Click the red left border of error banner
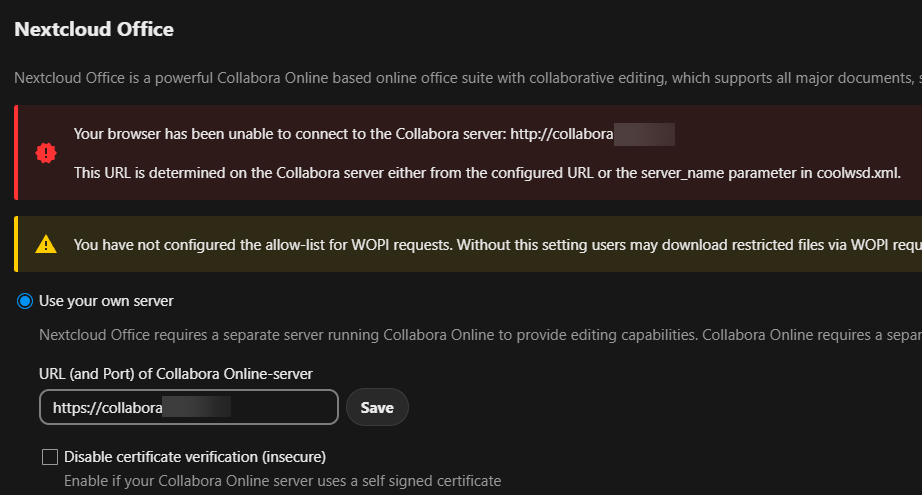Image resolution: width=922 pixels, height=495 pixels. pyautogui.click(x=16, y=153)
